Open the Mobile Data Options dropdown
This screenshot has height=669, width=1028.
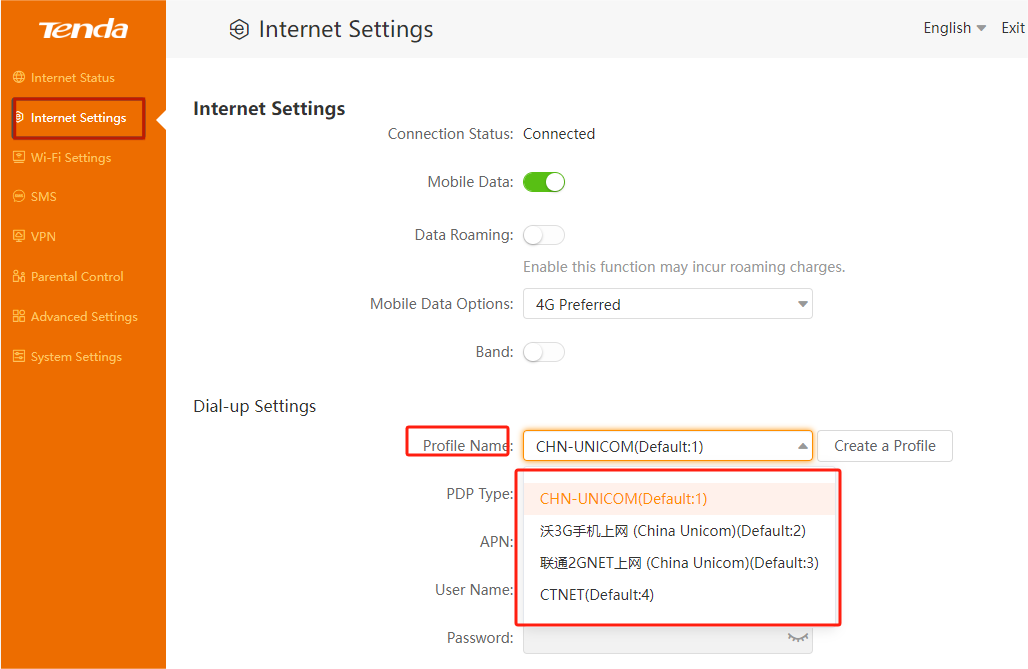point(667,304)
